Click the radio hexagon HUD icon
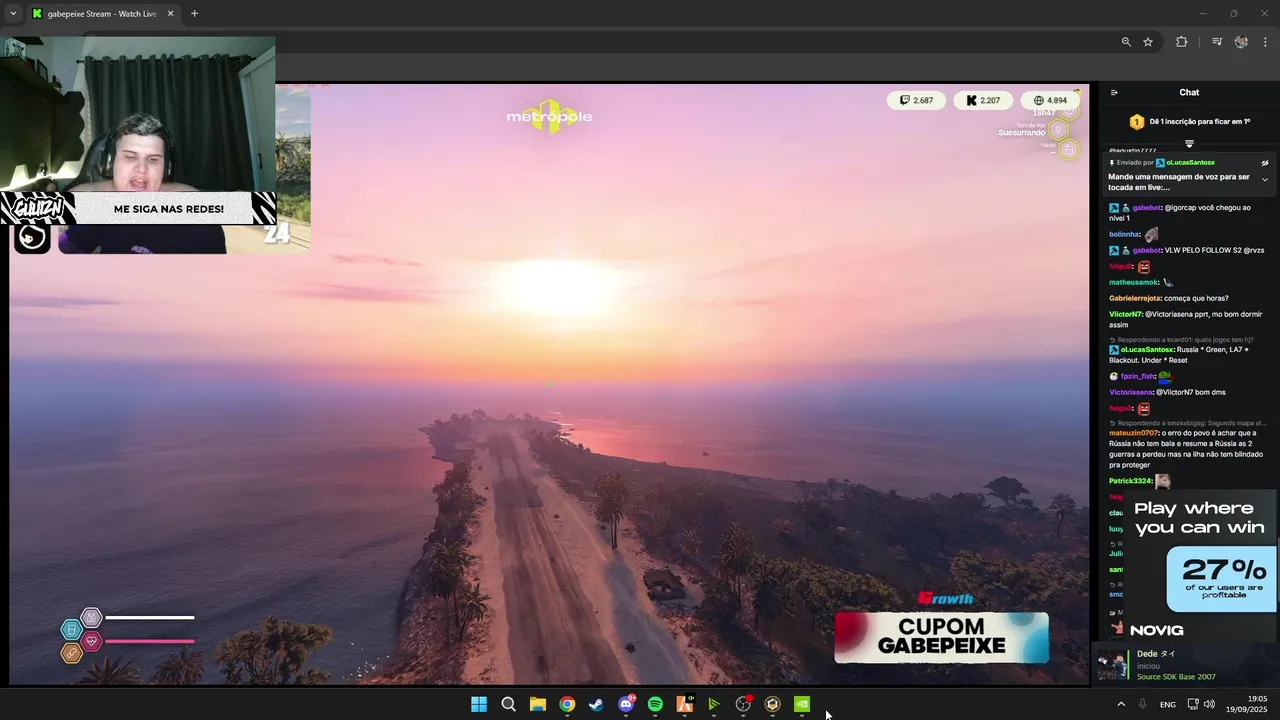The width and height of the screenshot is (1280, 720). pos(1069,150)
